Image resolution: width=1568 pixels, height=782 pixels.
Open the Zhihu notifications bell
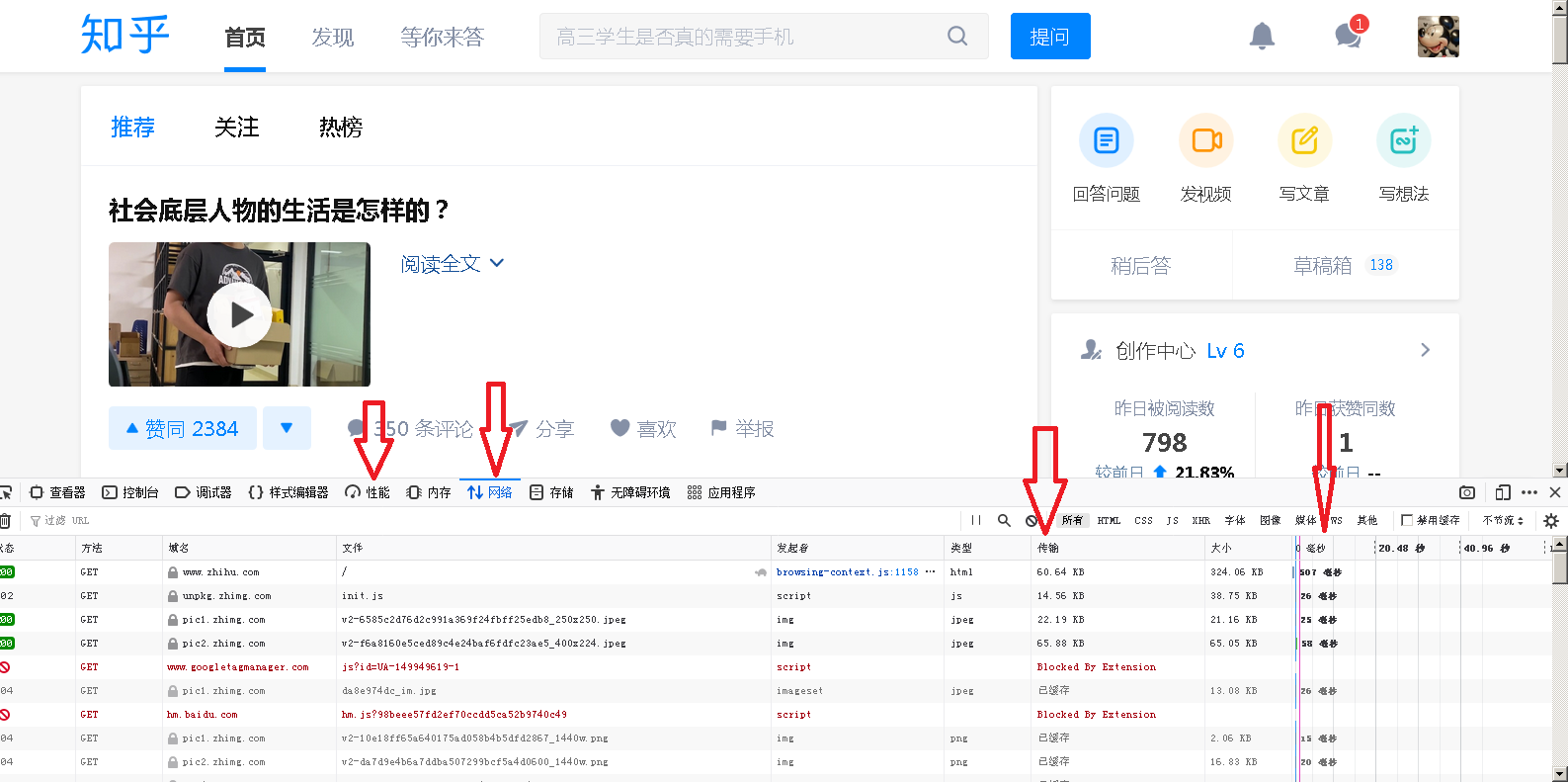pos(1262,37)
